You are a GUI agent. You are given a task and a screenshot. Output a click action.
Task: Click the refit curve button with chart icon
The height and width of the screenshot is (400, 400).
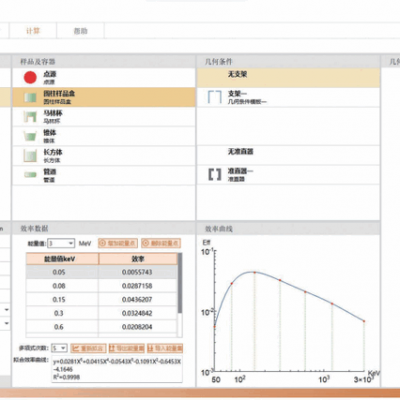pyautogui.click(x=88, y=349)
